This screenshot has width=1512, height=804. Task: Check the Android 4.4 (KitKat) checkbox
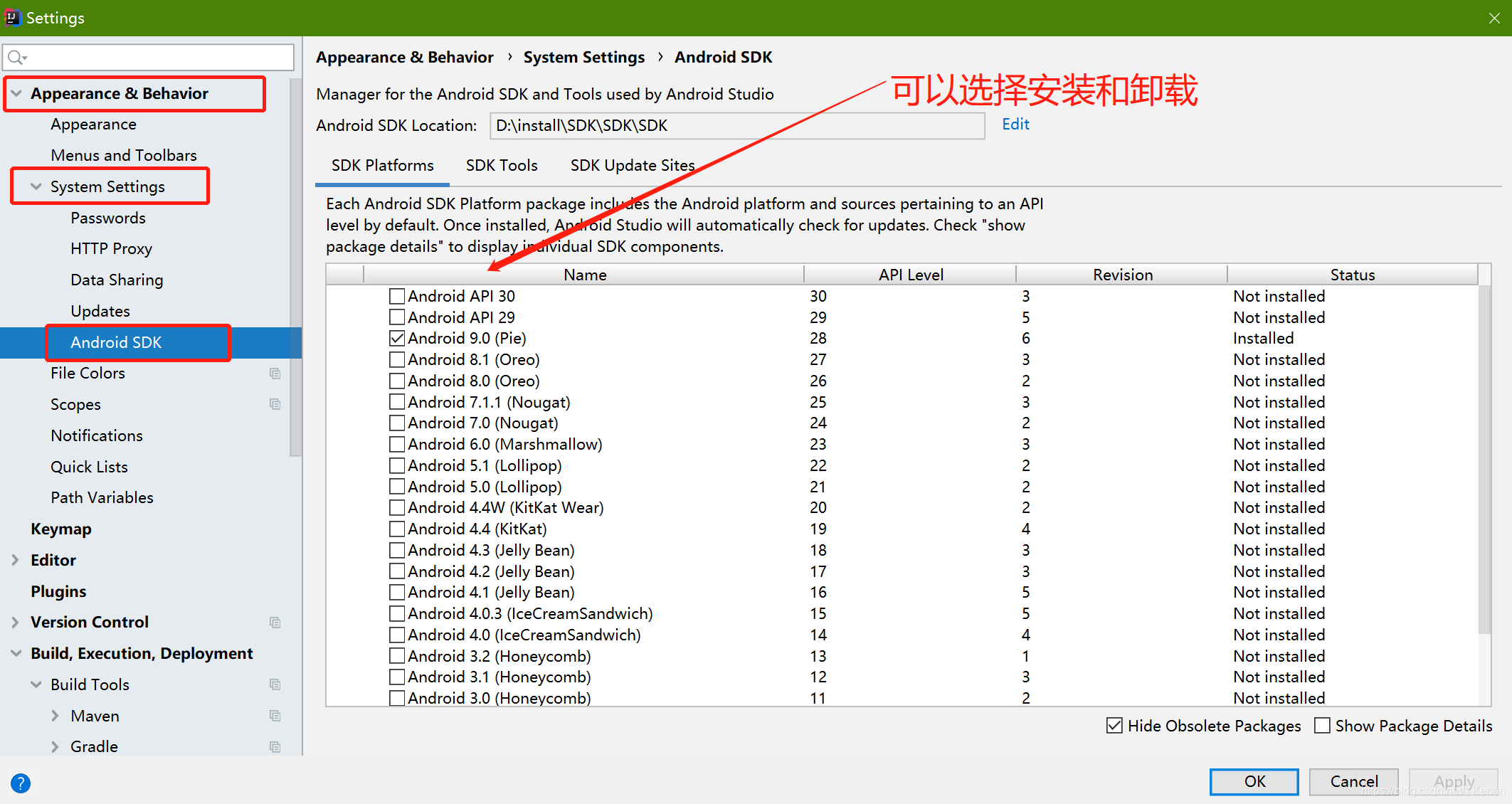pyautogui.click(x=397, y=529)
